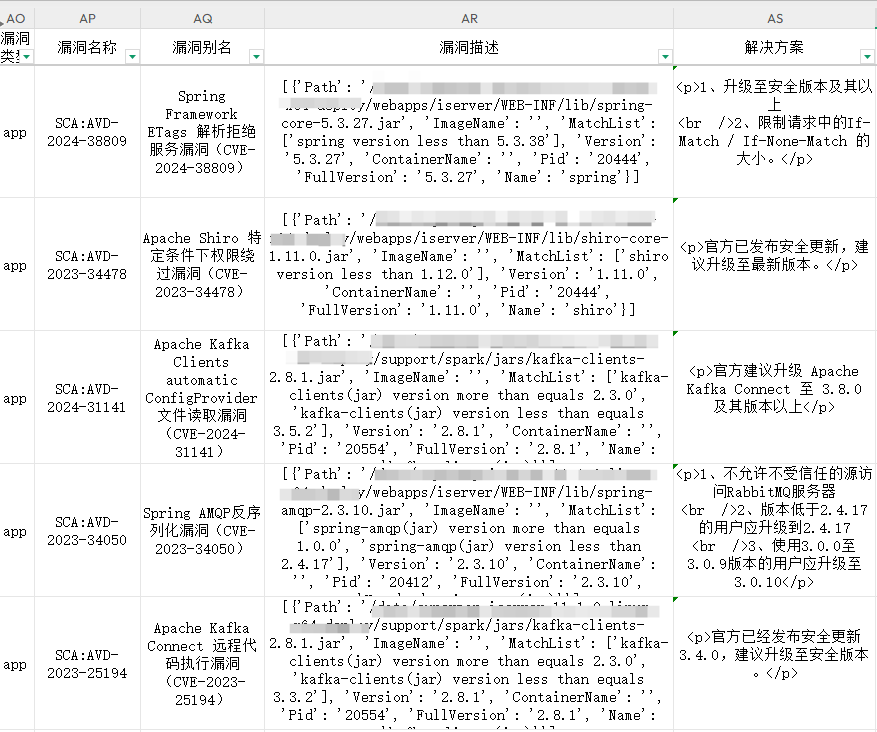
Task: Select Apache Kafka Connect 远程代码执行 alias cell
Action: [x=202, y=663]
